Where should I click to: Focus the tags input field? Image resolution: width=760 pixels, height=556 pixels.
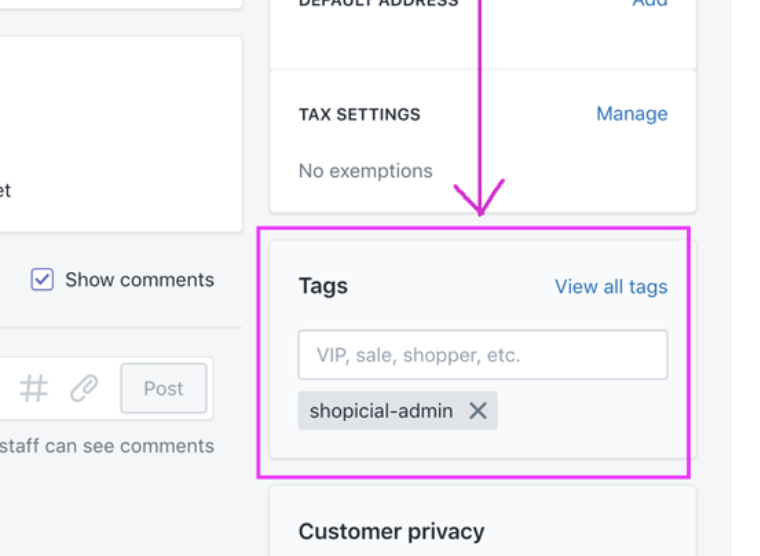coord(482,355)
